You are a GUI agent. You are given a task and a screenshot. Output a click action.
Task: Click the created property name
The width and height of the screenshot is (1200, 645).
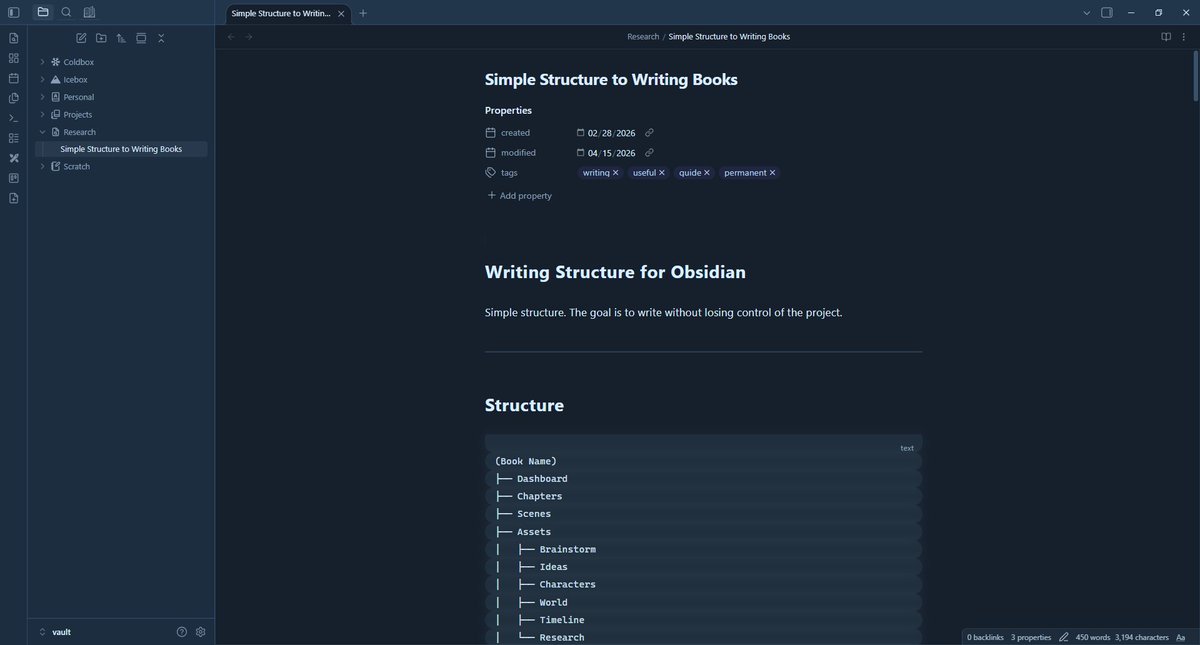coord(516,133)
